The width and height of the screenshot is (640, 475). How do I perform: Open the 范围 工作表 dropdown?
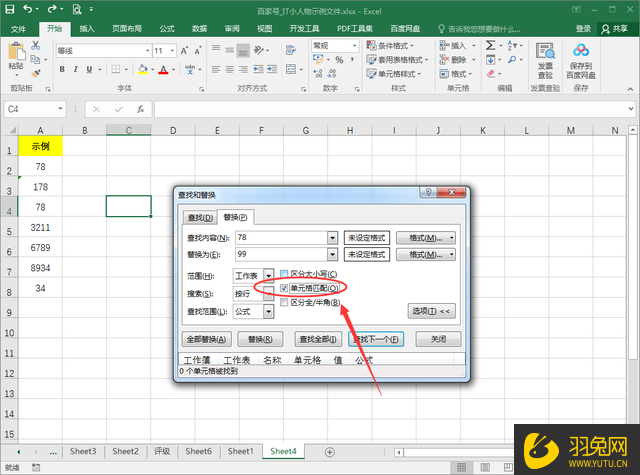pos(269,276)
